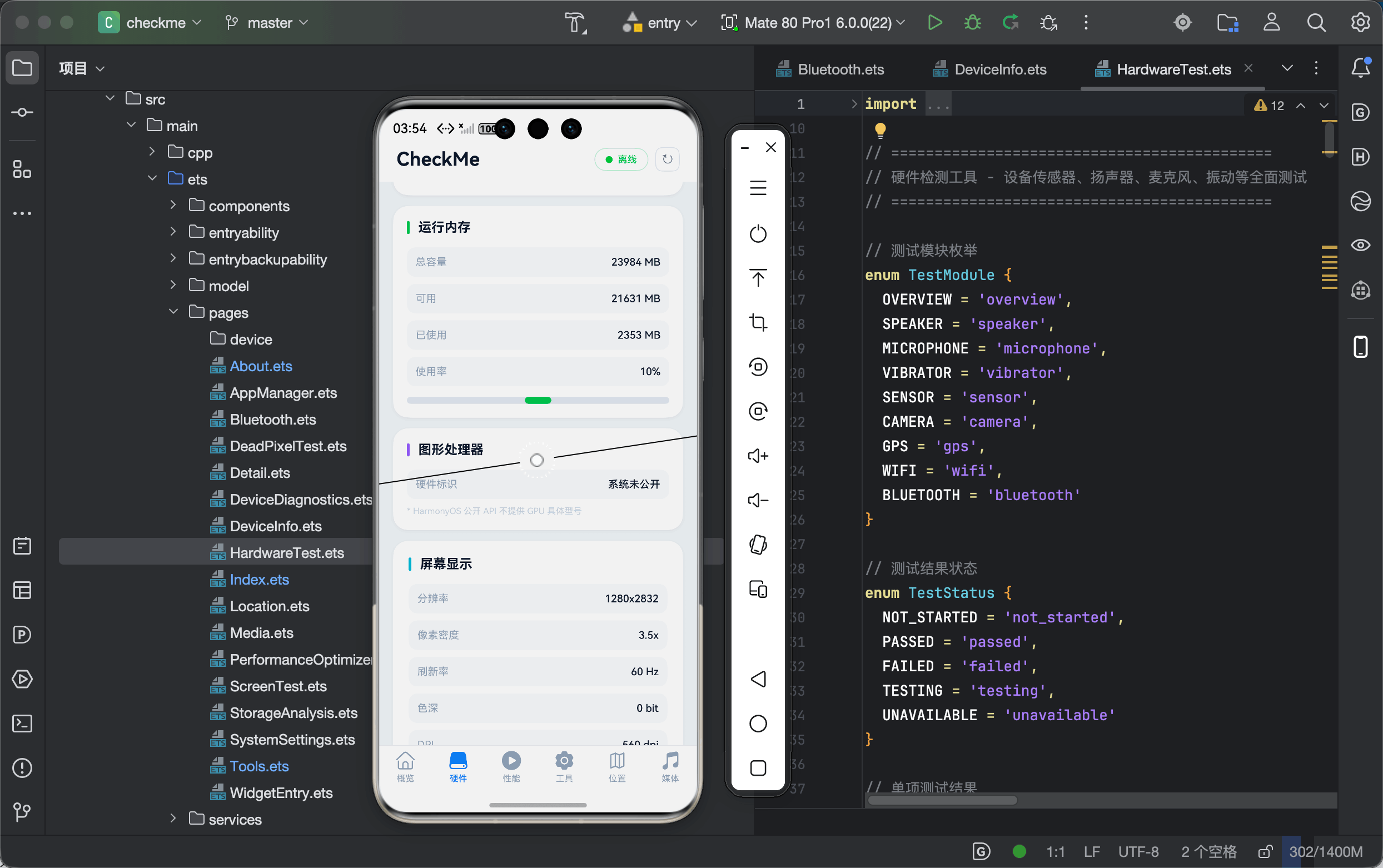This screenshot has width=1383, height=868.
Task: Open the account profile icon
Action: tap(1272, 22)
